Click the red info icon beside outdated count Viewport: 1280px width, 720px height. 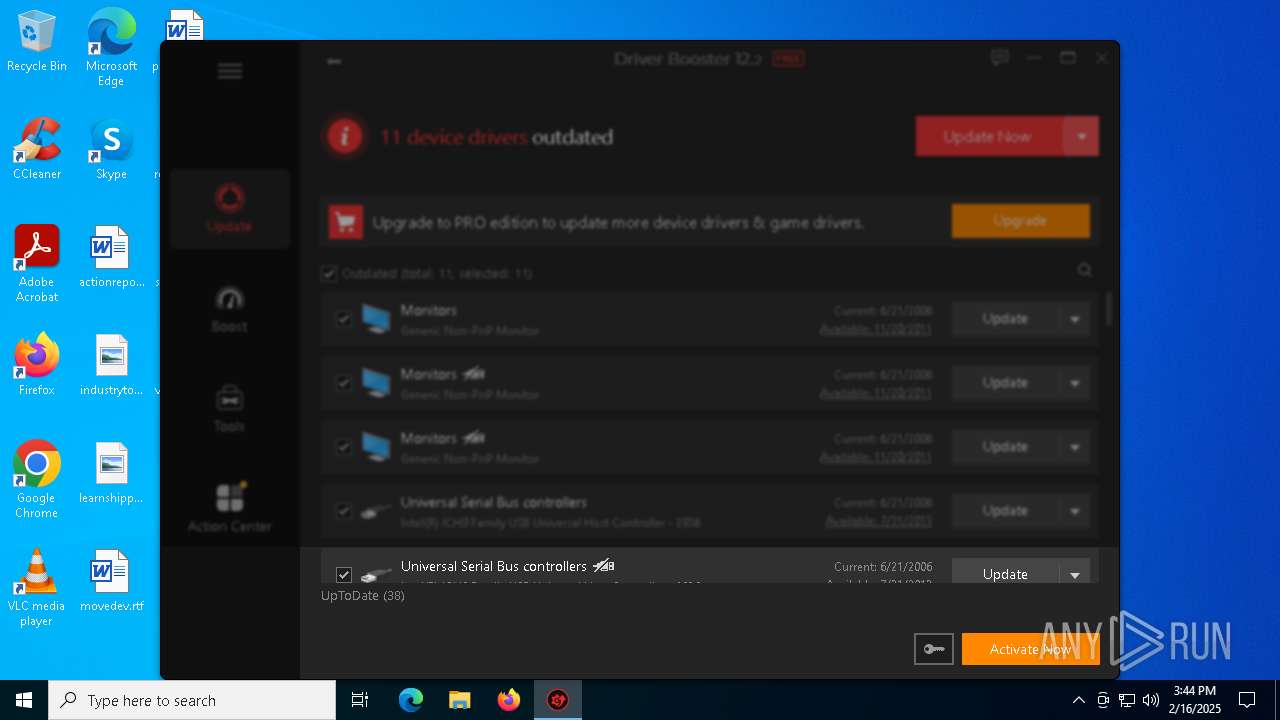click(x=345, y=137)
